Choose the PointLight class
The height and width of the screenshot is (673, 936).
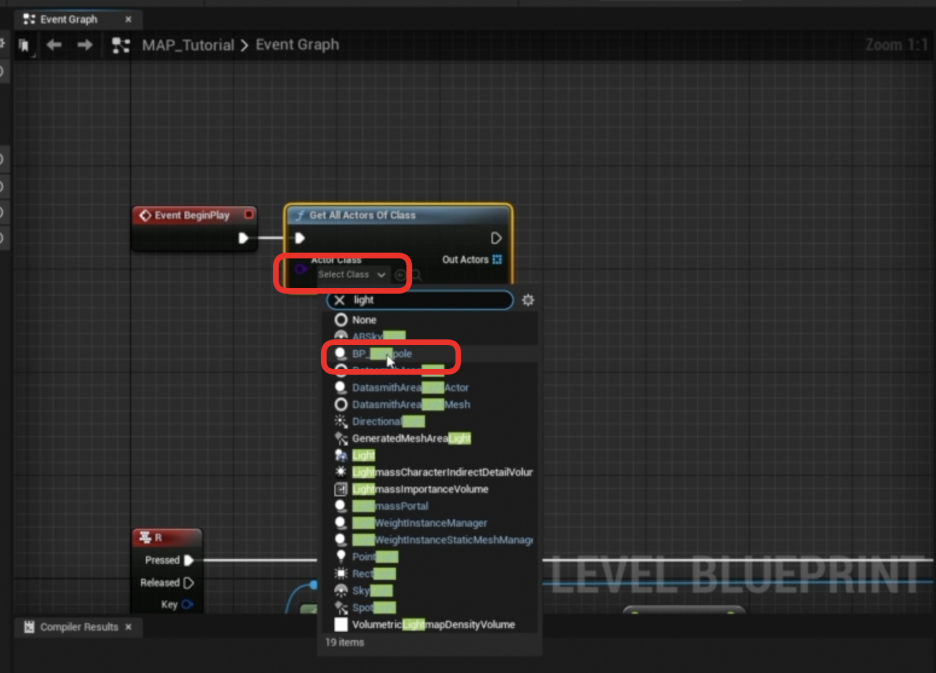(430, 557)
